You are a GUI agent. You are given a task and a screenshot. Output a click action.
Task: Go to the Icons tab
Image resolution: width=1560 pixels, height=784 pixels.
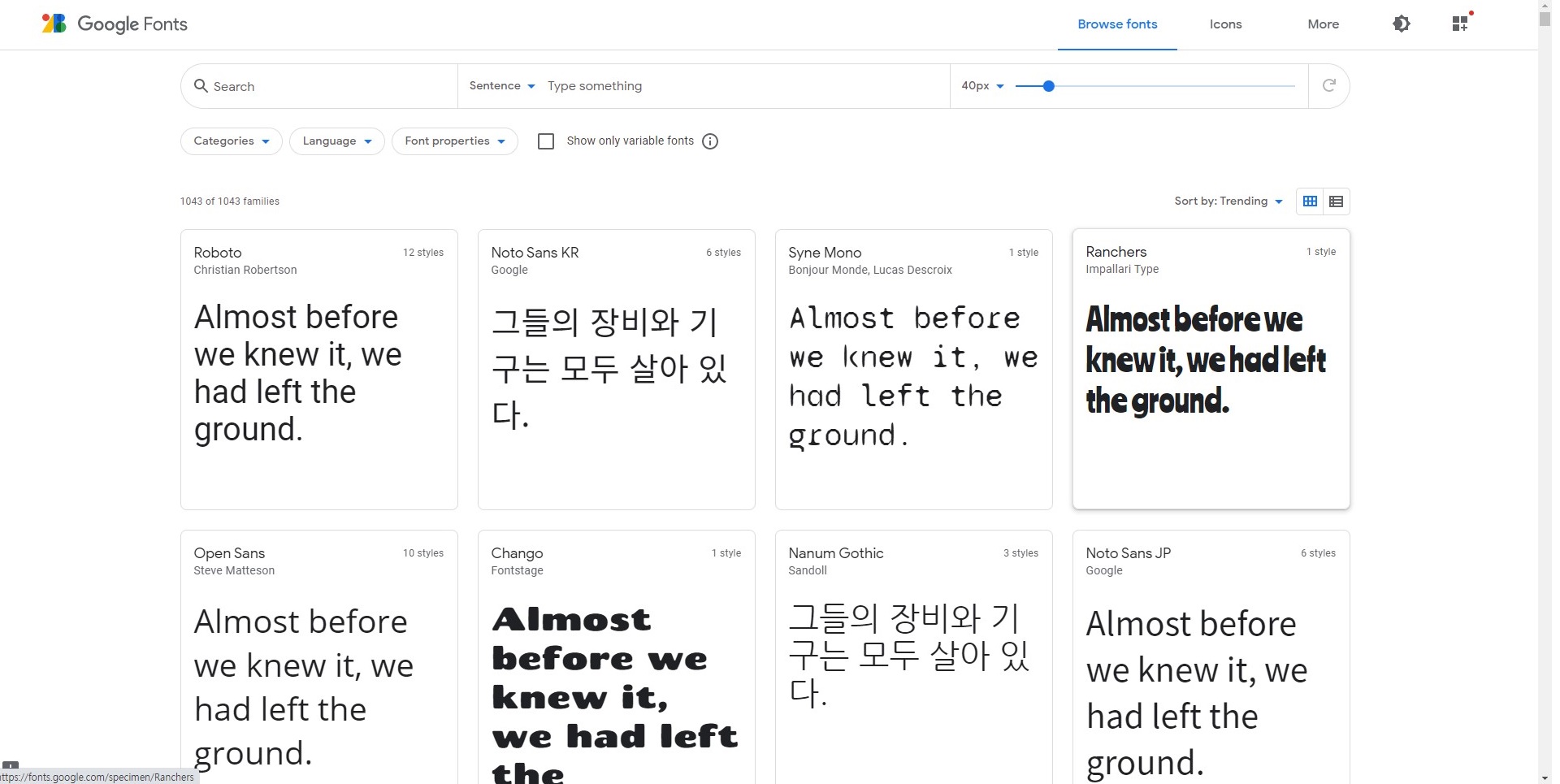1225,24
